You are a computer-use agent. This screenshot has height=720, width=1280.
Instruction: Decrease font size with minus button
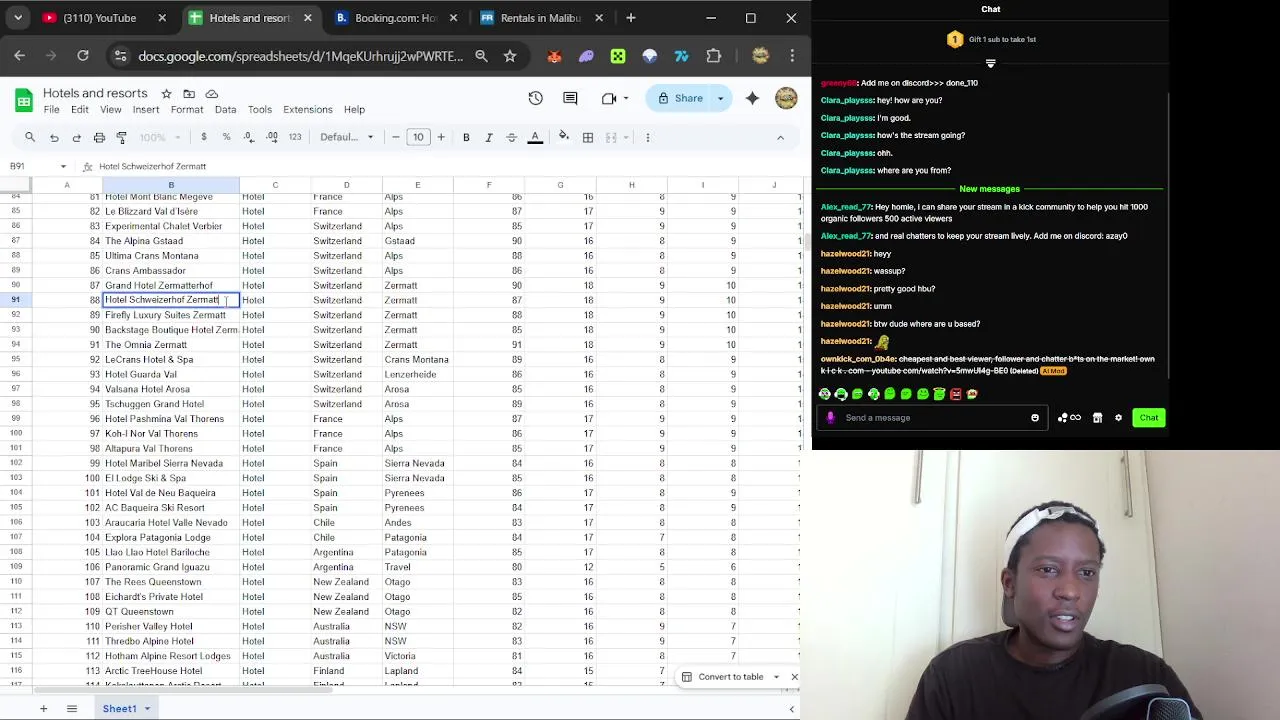click(396, 137)
